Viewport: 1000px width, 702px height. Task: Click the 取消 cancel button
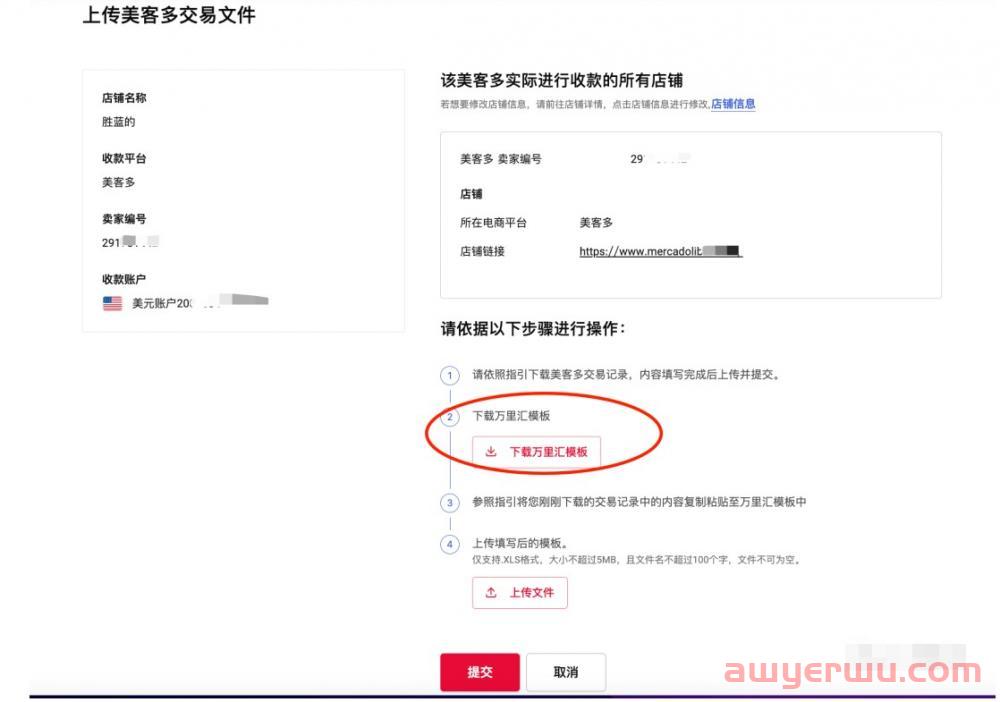pyautogui.click(x=566, y=672)
